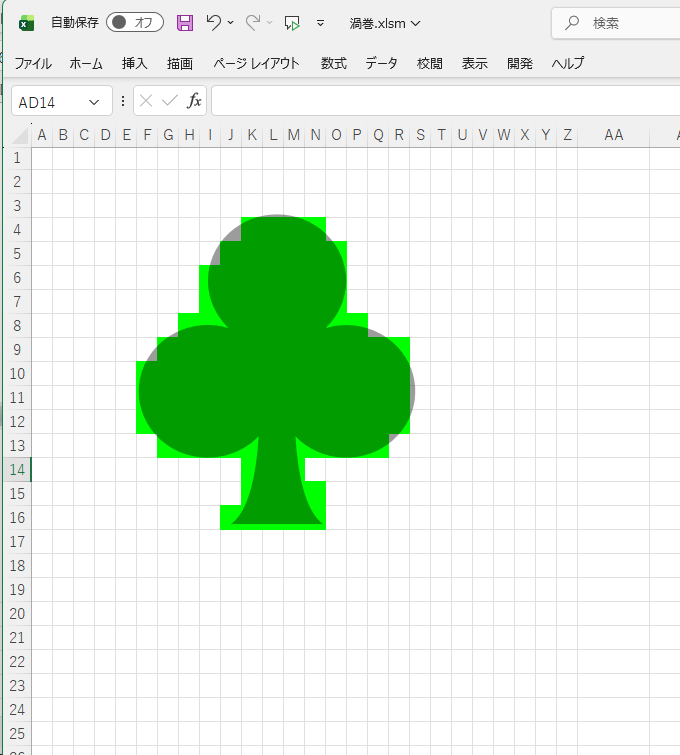Click the ファイル (File) menu
The height and width of the screenshot is (755, 680).
click(x=33, y=63)
